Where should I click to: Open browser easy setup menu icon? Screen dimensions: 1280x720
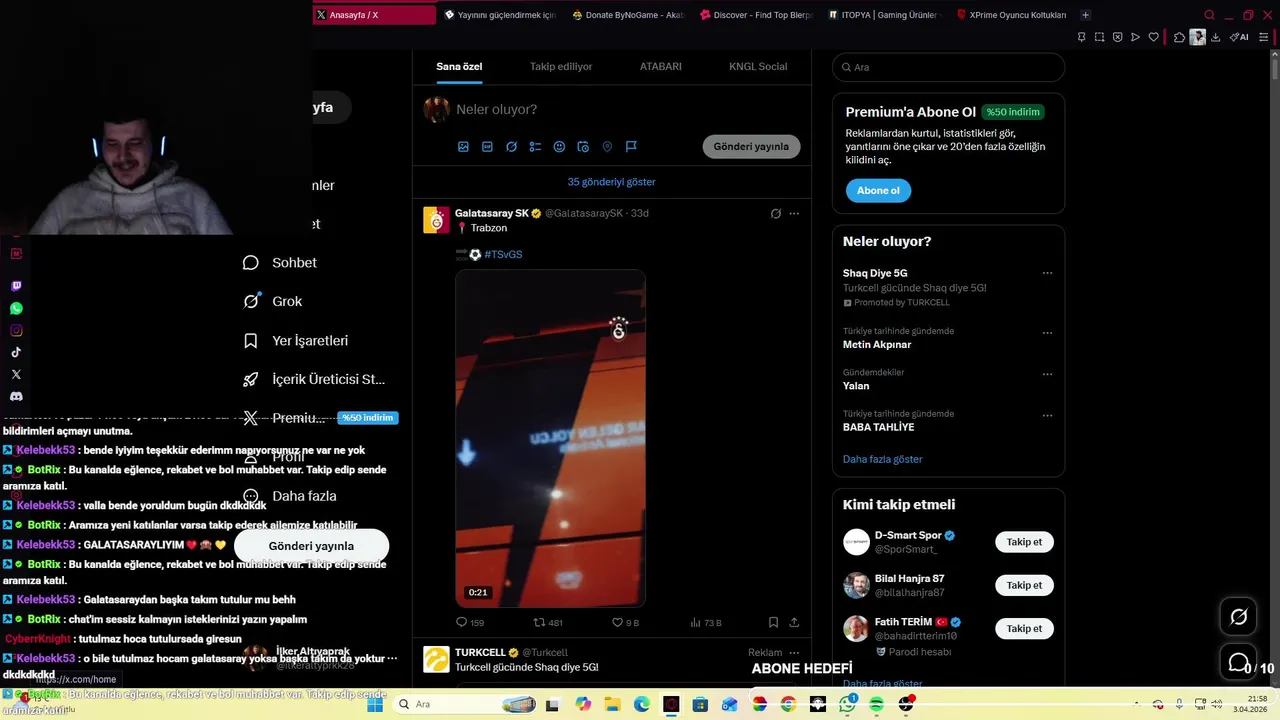click(1265, 37)
